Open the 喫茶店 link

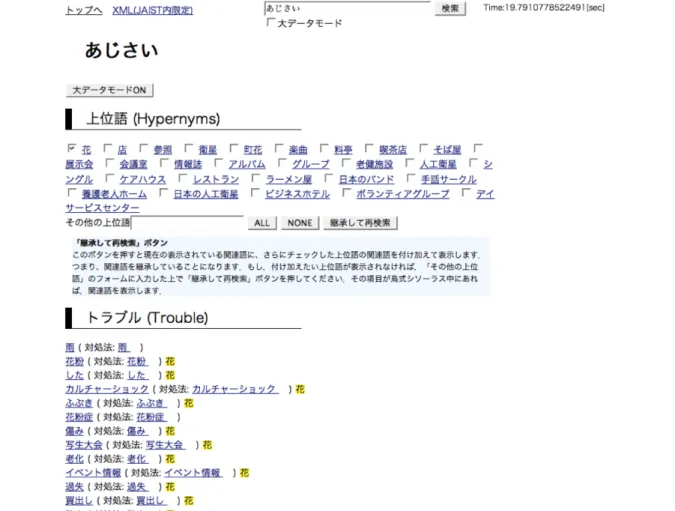click(393, 150)
